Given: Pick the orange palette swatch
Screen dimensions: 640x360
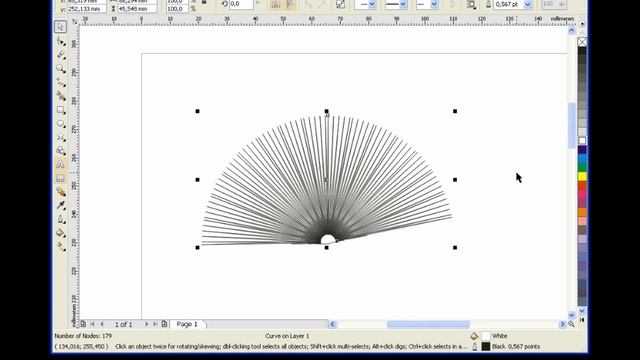Looking at the screenshot, I should click(582, 212).
